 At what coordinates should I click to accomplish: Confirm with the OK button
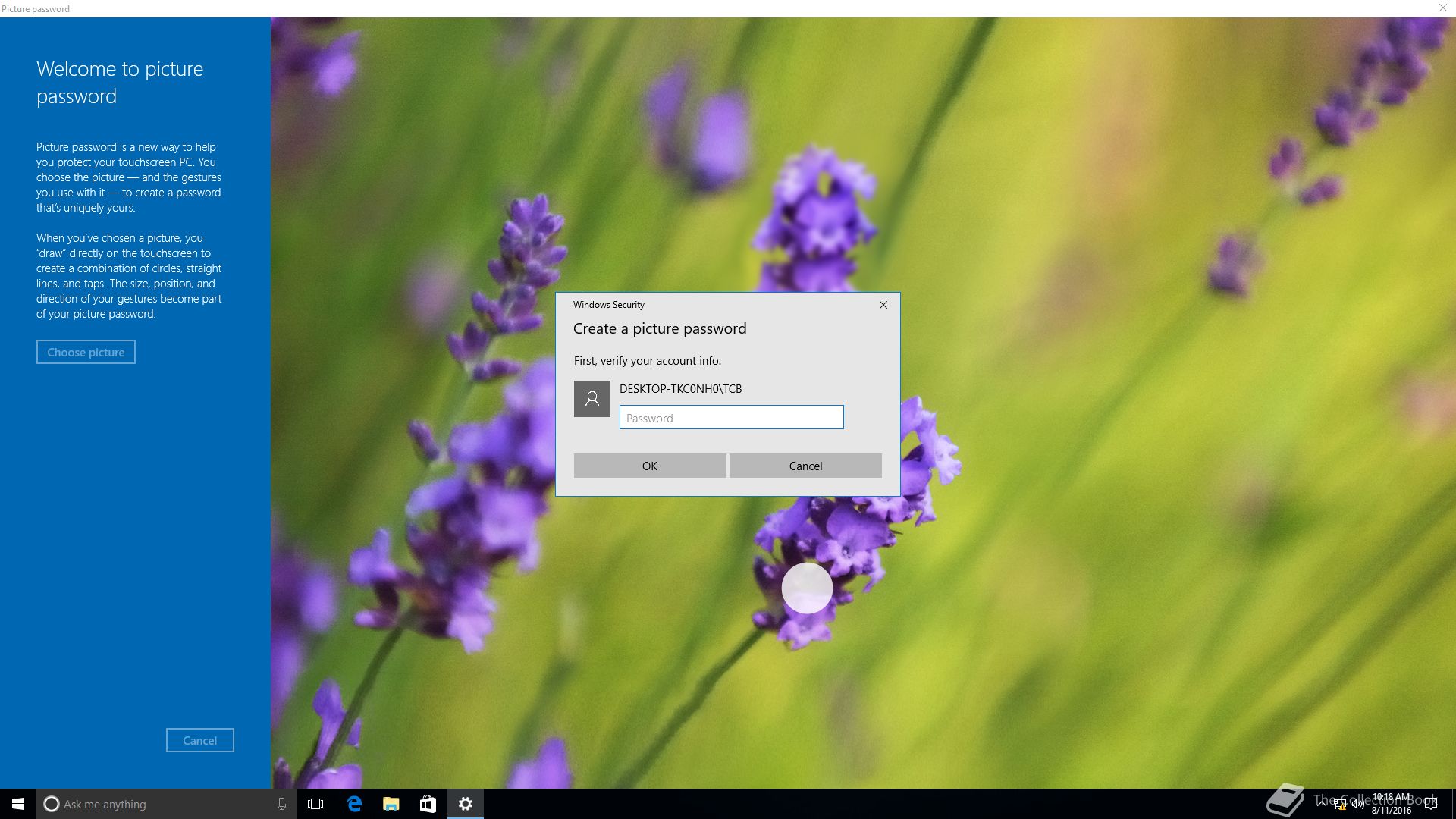click(650, 466)
